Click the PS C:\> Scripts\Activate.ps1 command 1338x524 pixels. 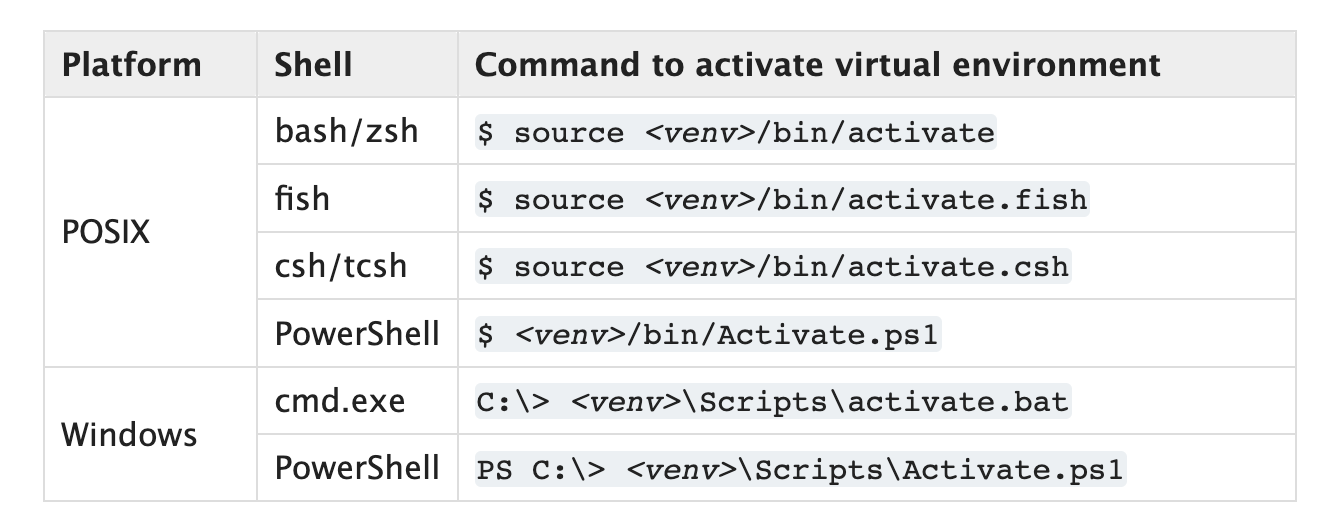point(799,468)
